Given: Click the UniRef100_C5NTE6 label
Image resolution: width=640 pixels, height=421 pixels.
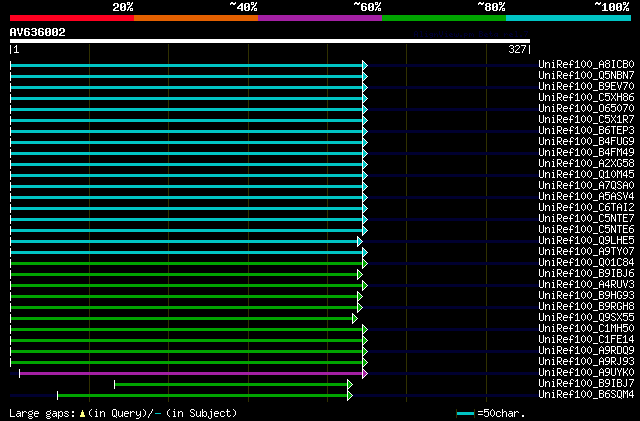Looking at the screenshot, I should [586, 230].
